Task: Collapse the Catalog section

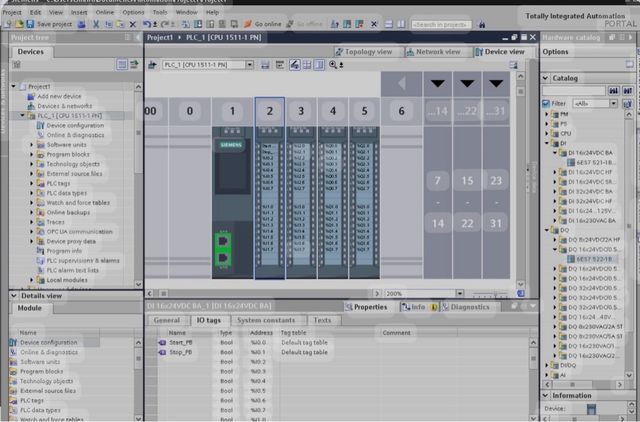Action: point(545,78)
